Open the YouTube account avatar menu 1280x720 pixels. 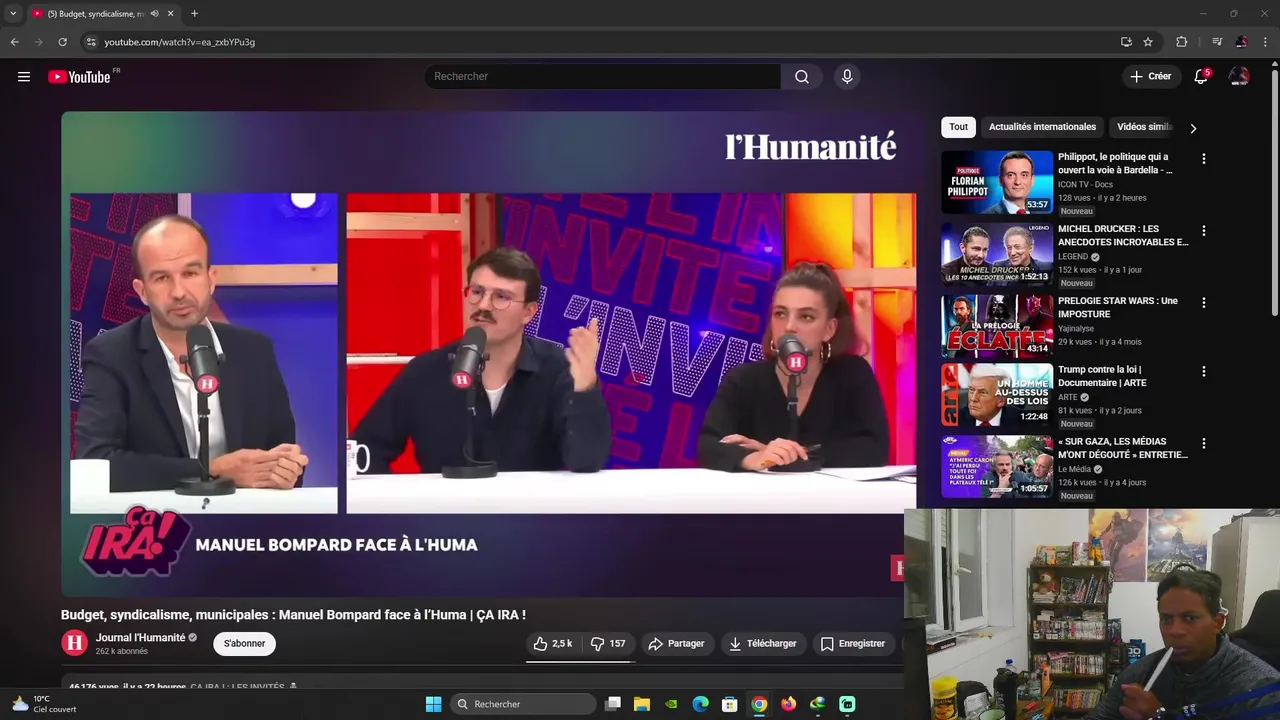pyautogui.click(x=1239, y=77)
